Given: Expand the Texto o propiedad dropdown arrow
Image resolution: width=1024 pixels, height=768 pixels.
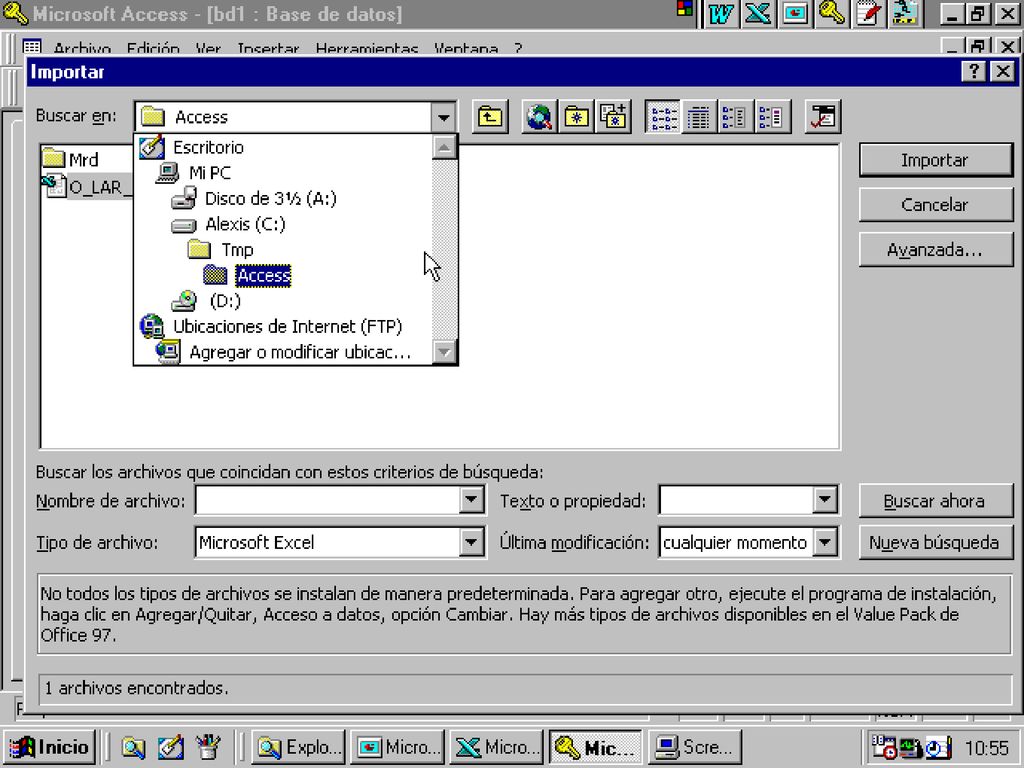Looking at the screenshot, I should pyautogui.click(x=825, y=501).
